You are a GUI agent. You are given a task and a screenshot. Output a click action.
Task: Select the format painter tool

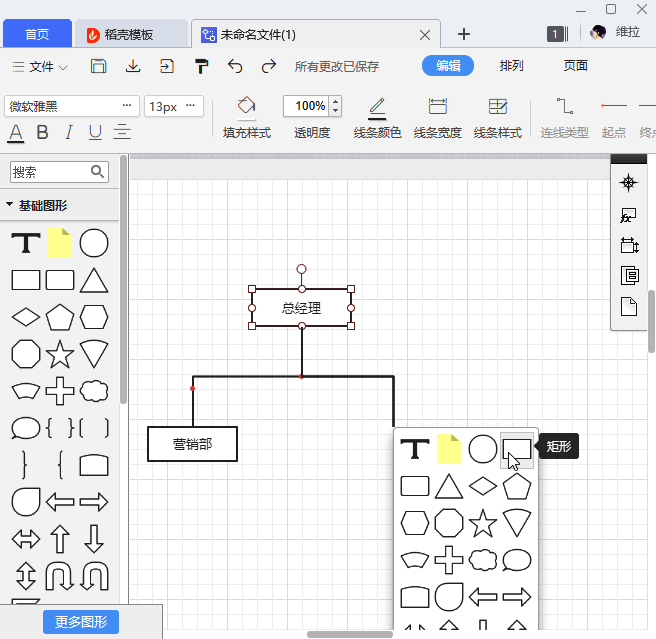click(x=201, y=66)
